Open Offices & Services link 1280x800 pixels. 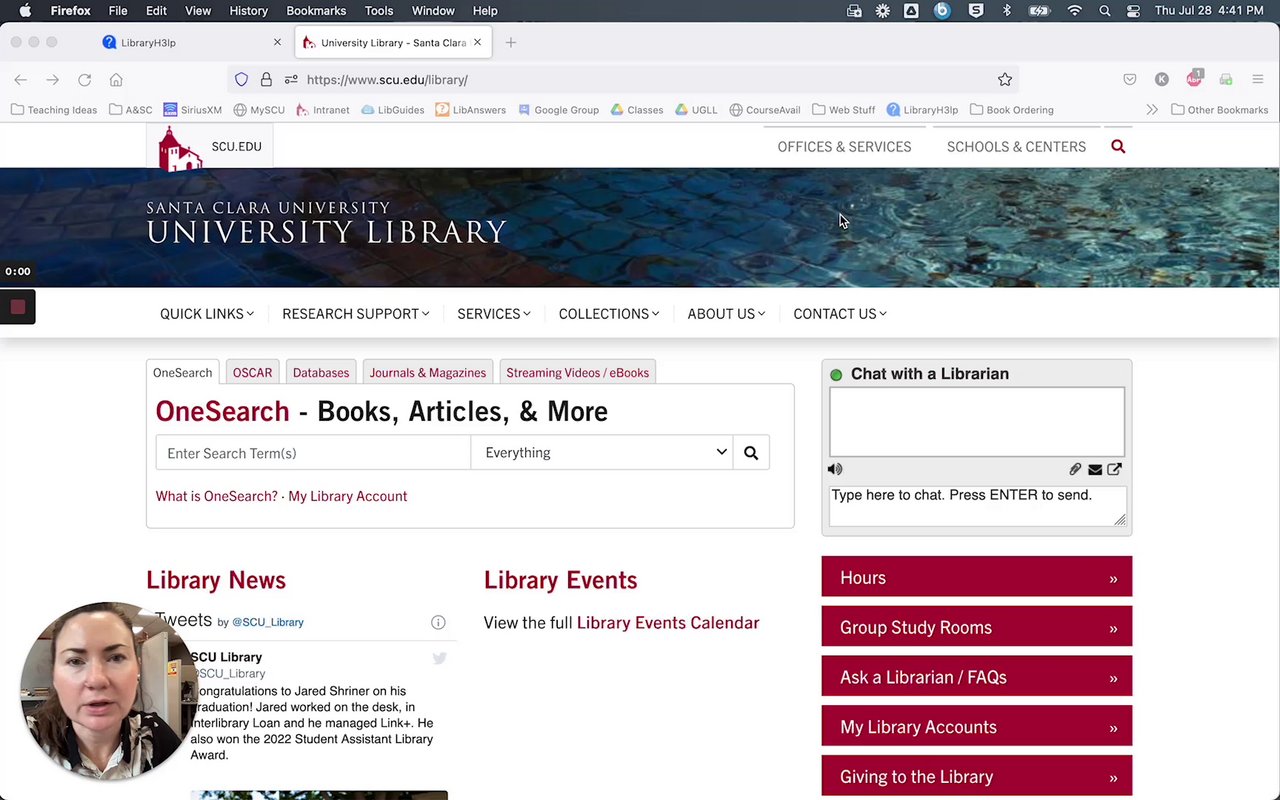844,147
